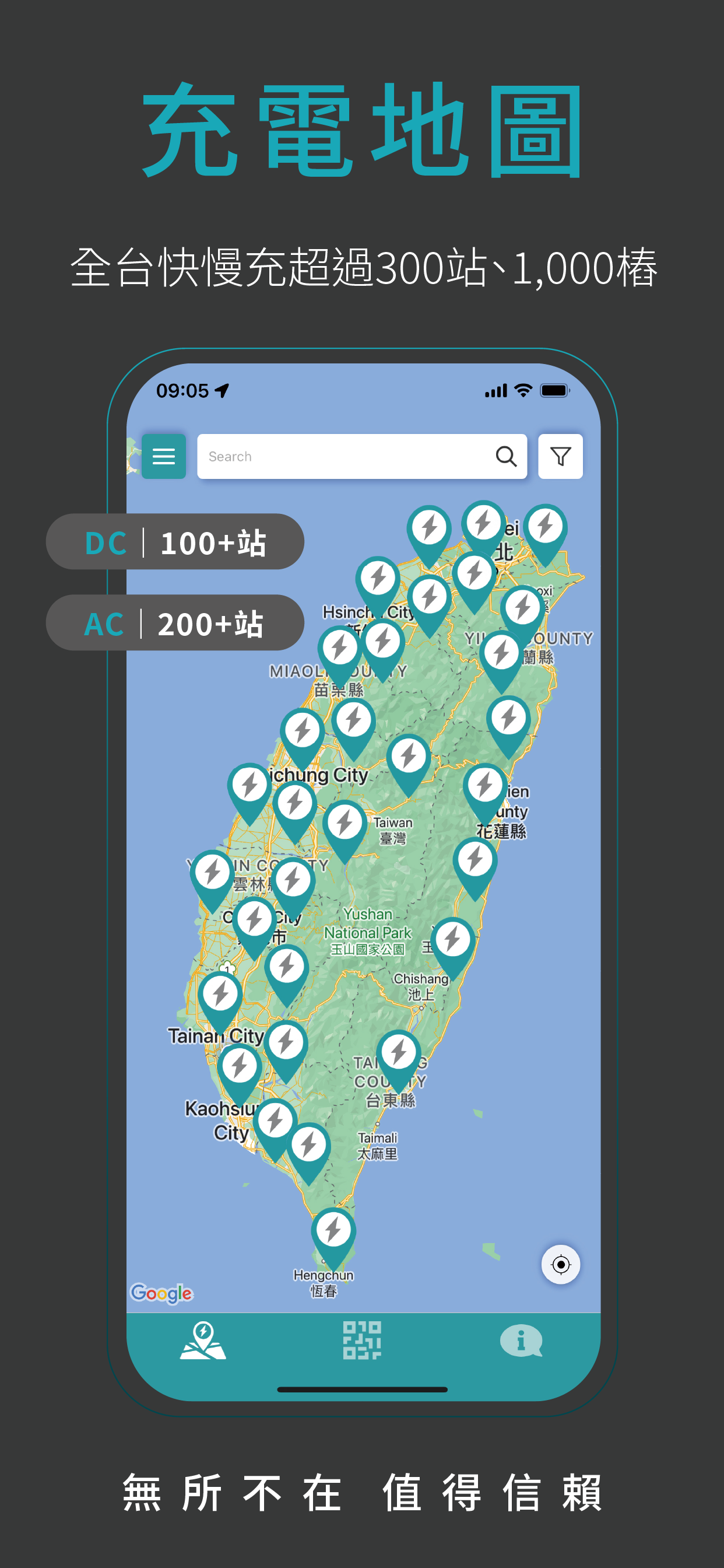724x1568 pixels.
Task: Tap the AC 200+站 badge
Action: [x=175, y=622]
